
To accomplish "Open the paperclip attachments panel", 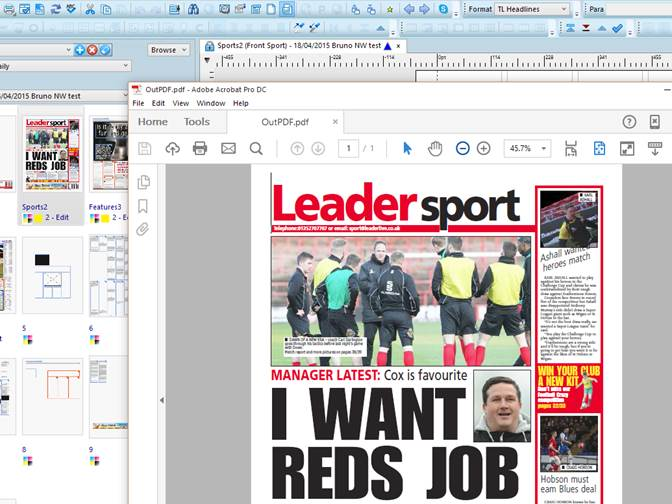I will [x=143, y=229].
